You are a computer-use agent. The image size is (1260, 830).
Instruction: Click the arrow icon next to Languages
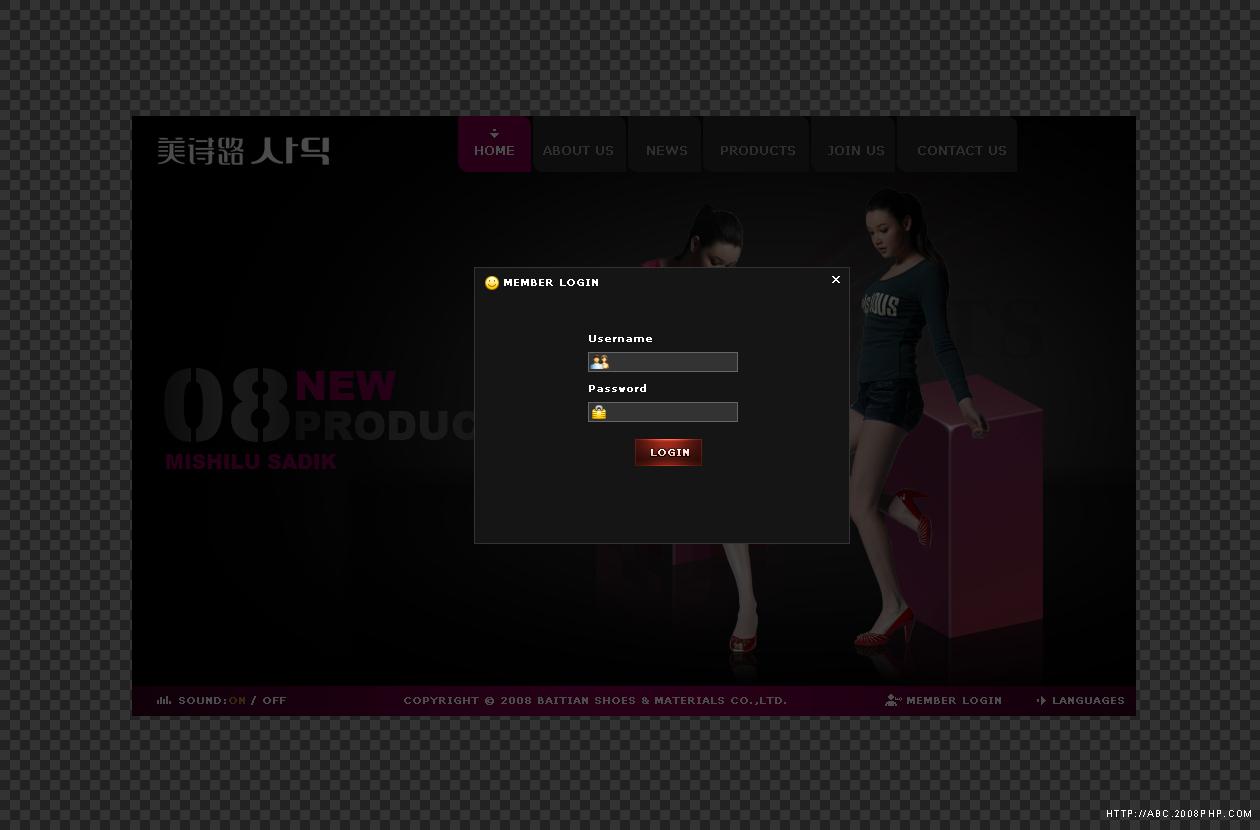1041,700
